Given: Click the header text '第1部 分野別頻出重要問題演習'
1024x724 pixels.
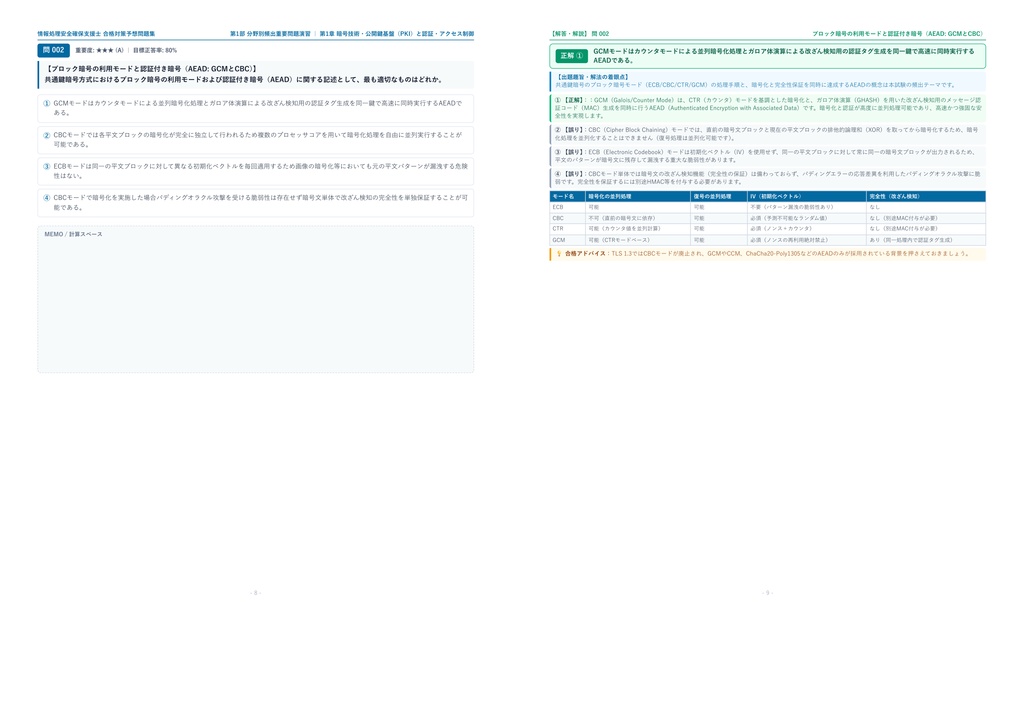Looking at the screenshot, I should [x=270, y=33].
